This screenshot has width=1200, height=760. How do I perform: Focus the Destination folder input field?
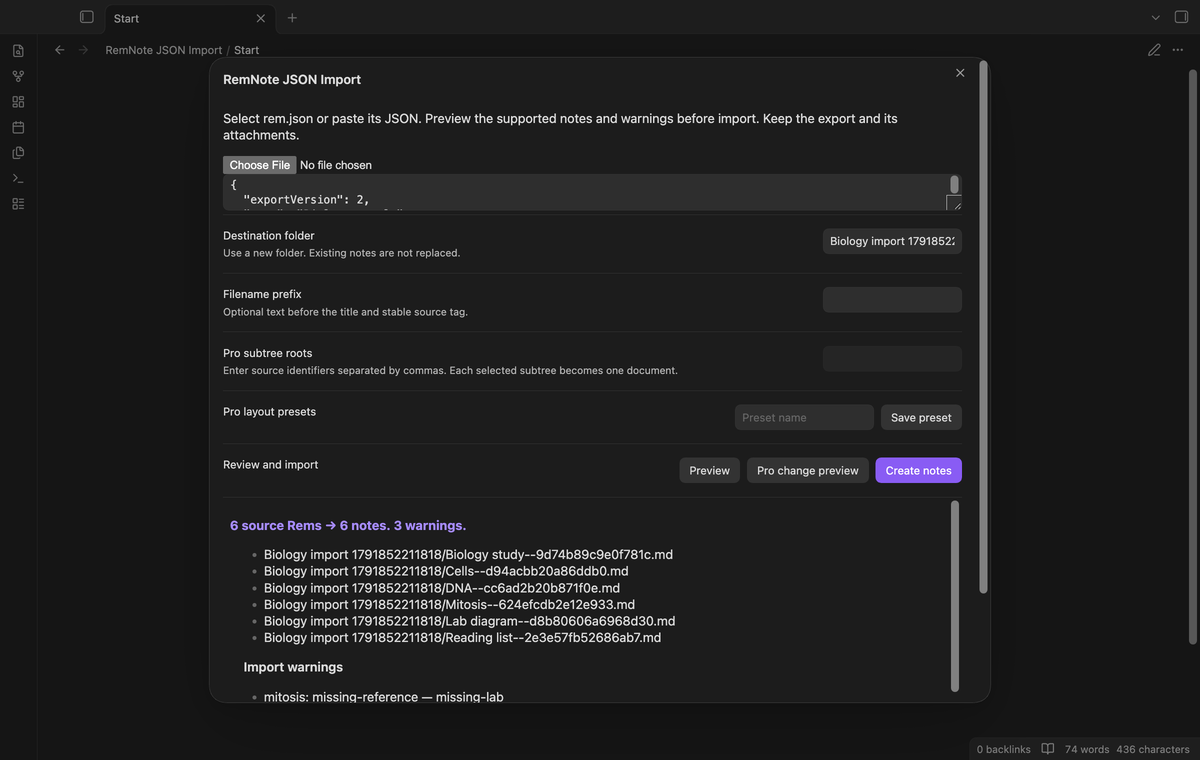pyautogui.click(x=892, y=241)
